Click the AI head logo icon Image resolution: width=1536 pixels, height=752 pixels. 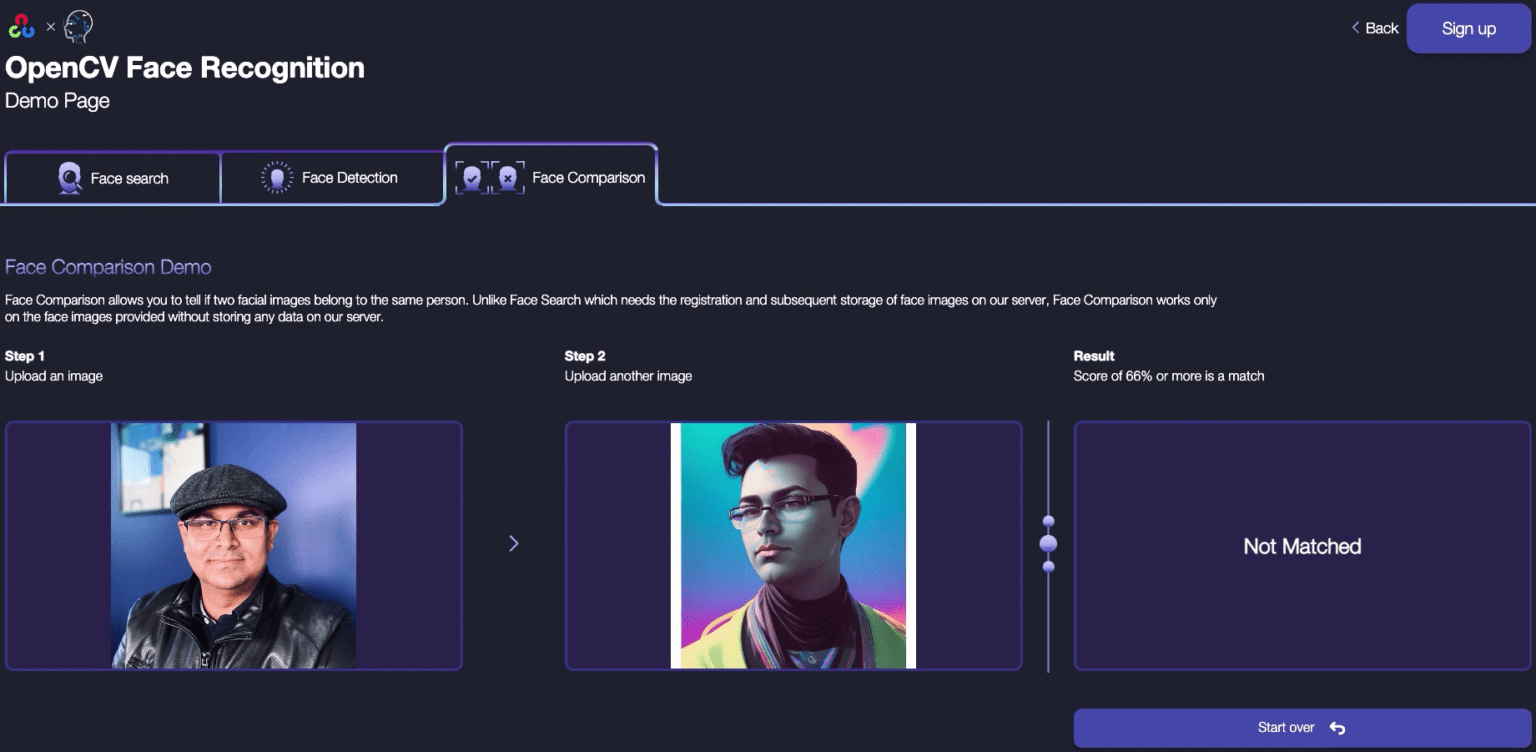pyautogui.click(x=78, y=27)
